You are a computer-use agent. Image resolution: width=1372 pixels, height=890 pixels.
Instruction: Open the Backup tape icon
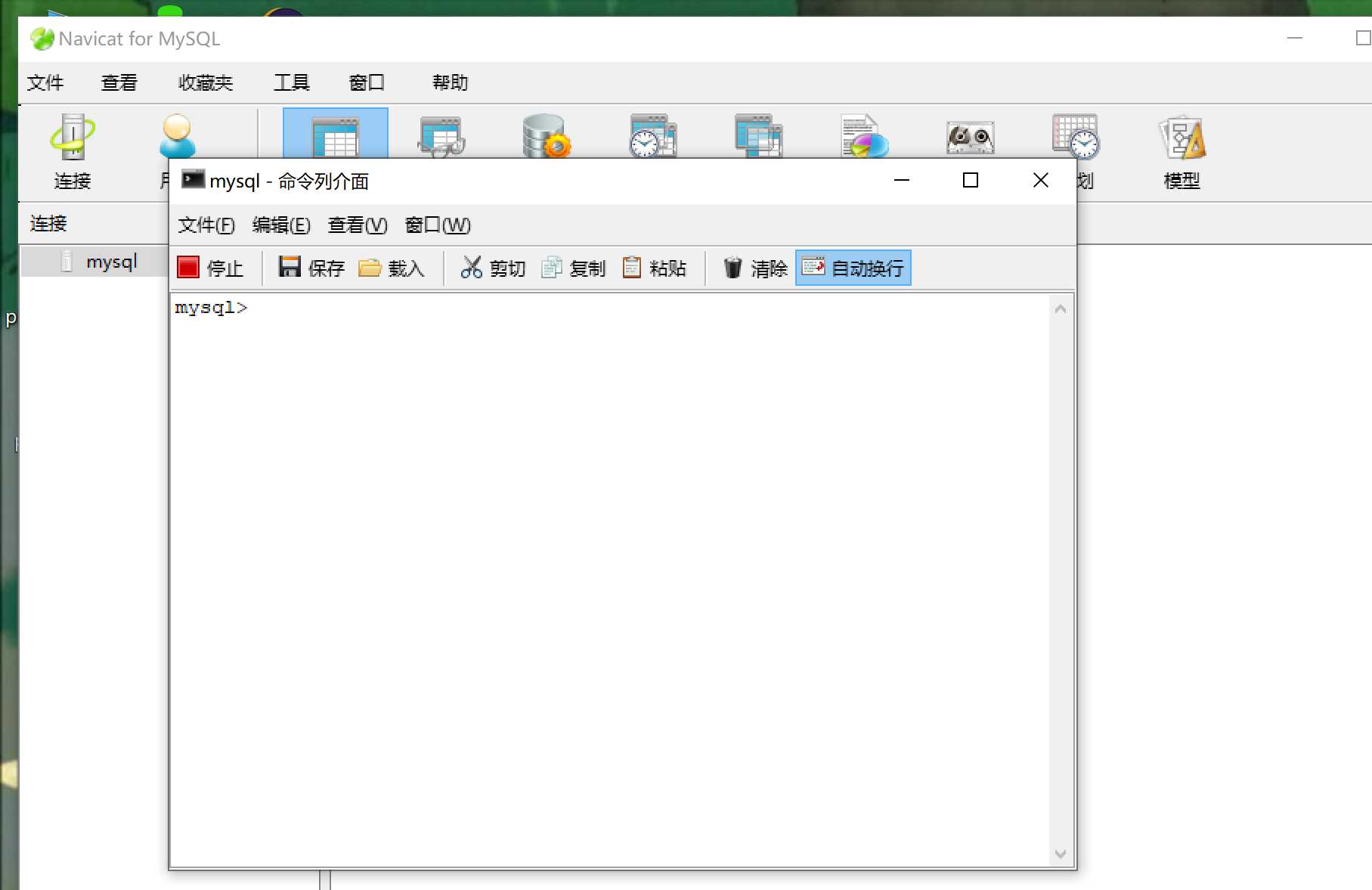click(971, 138)
